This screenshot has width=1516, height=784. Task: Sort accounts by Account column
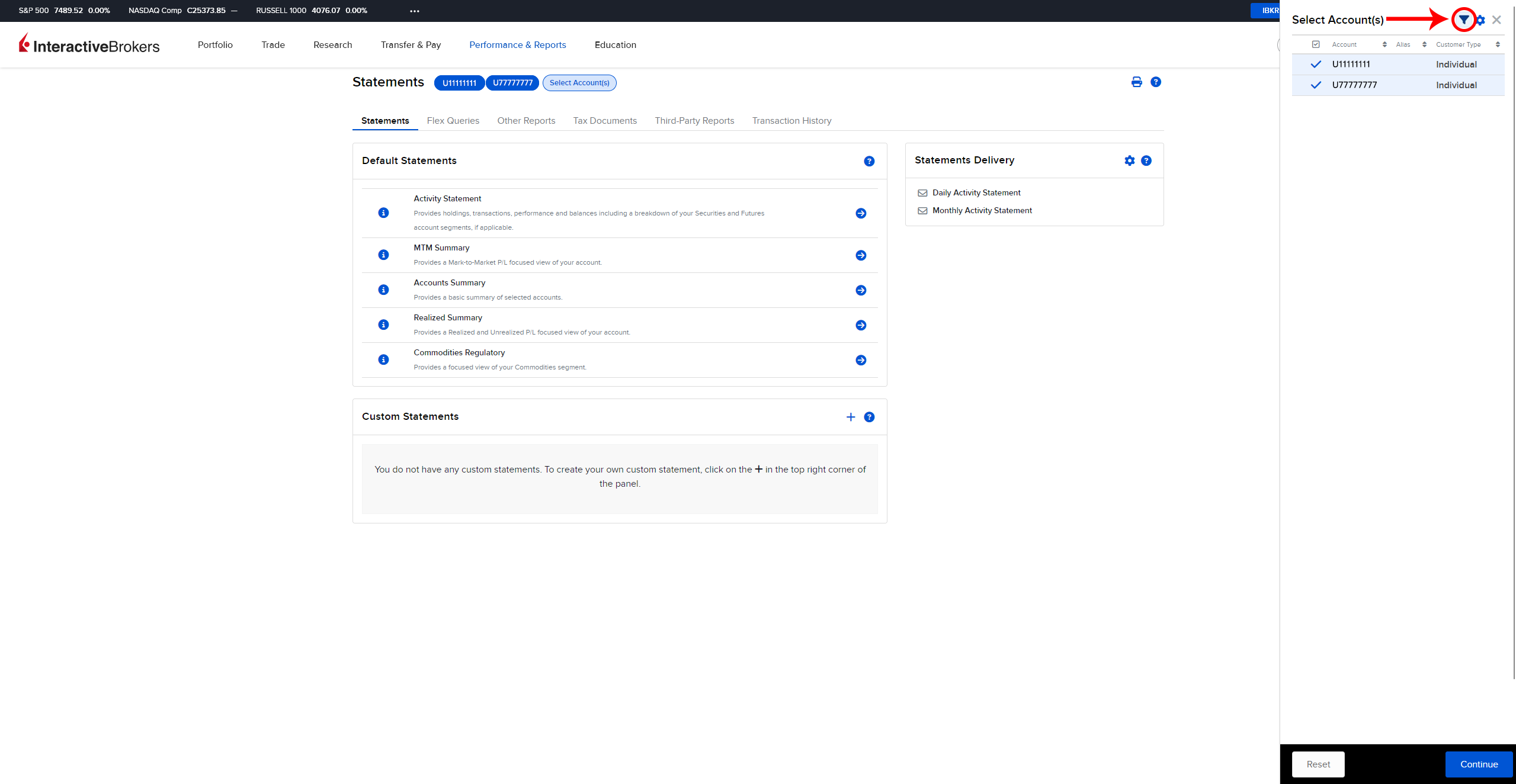[x=1384, y=44]
